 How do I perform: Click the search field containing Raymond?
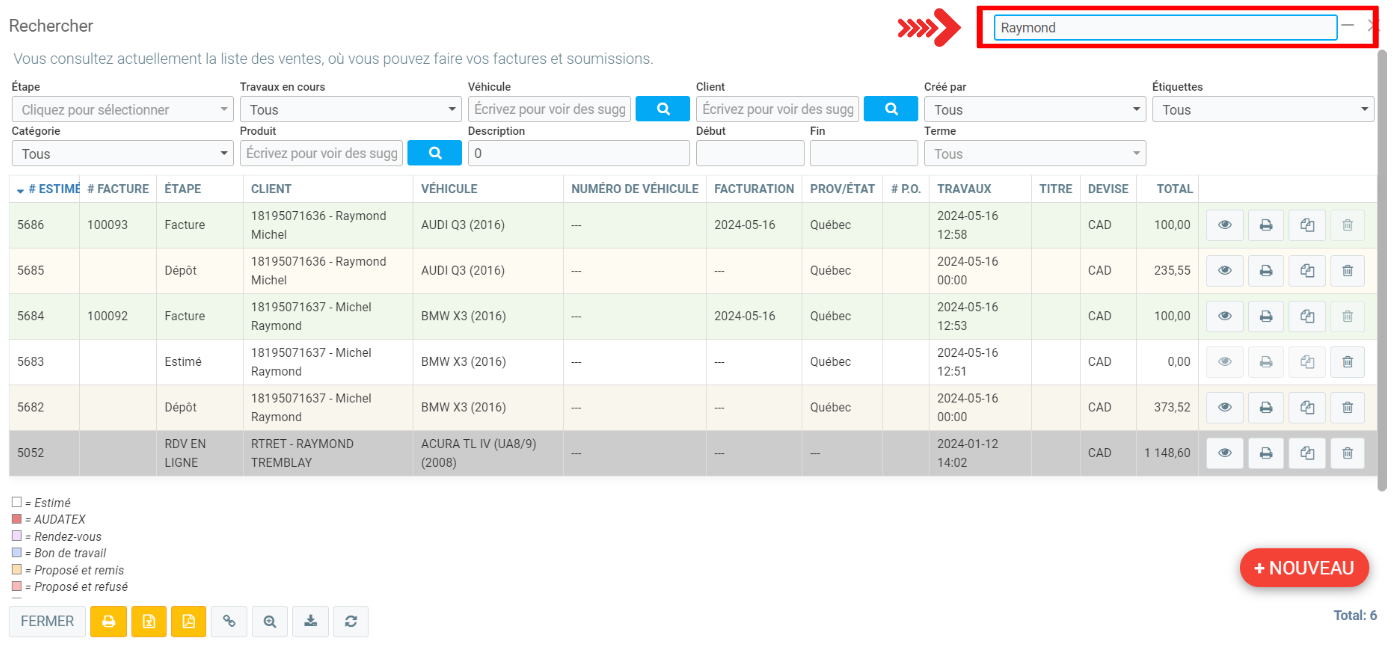click(x=1164, y=28)
